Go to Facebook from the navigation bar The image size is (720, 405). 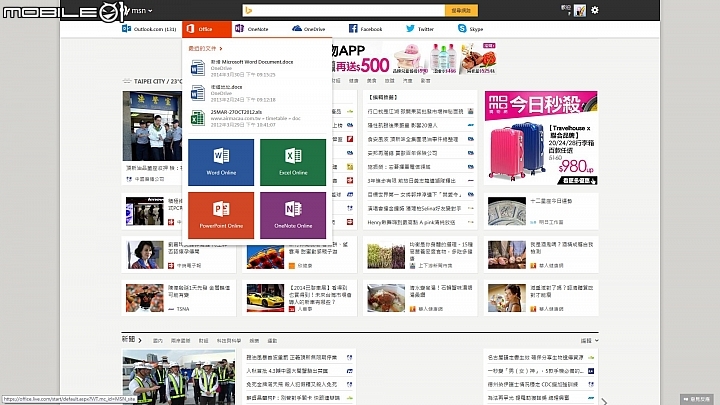(366, 29)
